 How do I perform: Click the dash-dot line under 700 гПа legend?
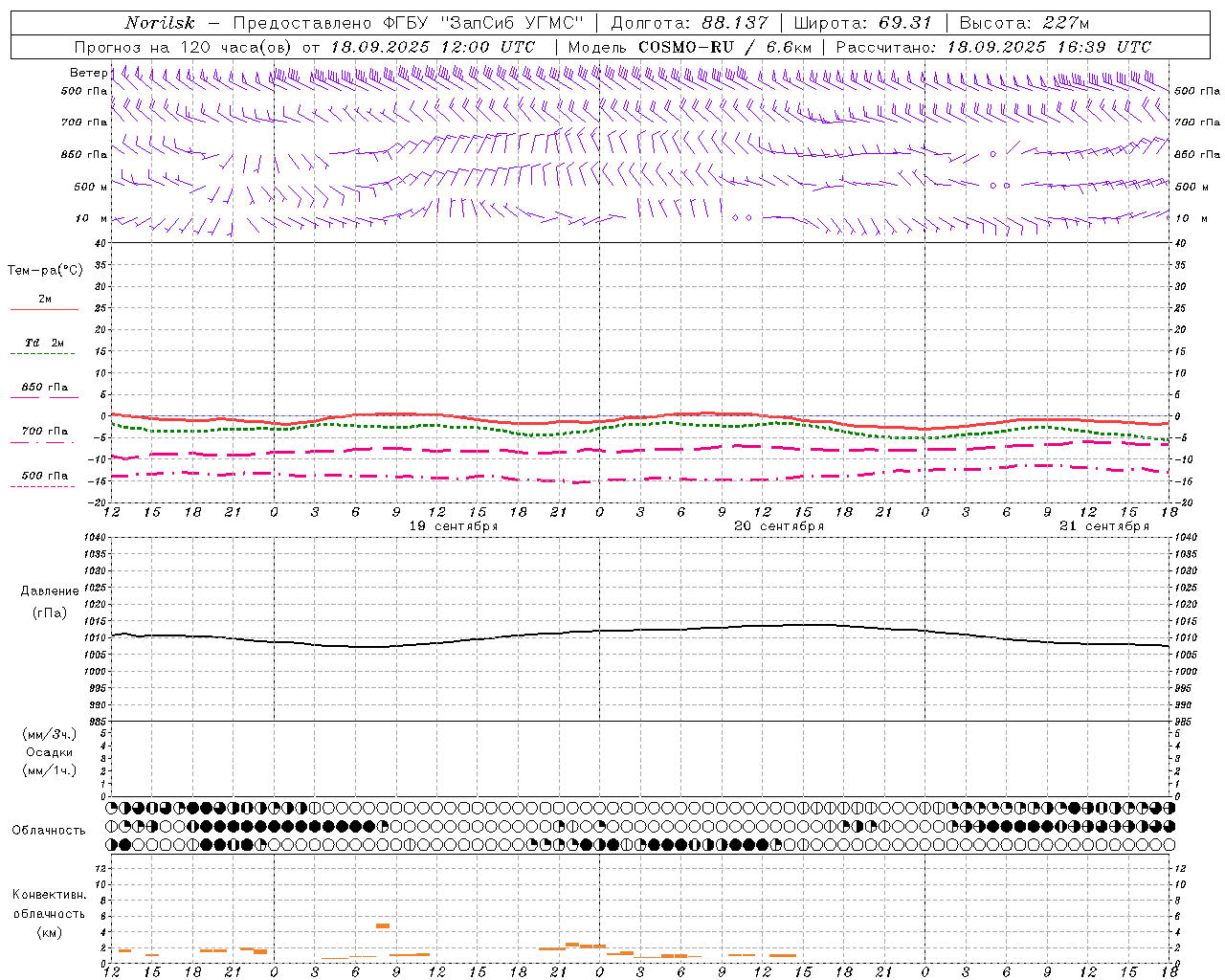[44, 442]
